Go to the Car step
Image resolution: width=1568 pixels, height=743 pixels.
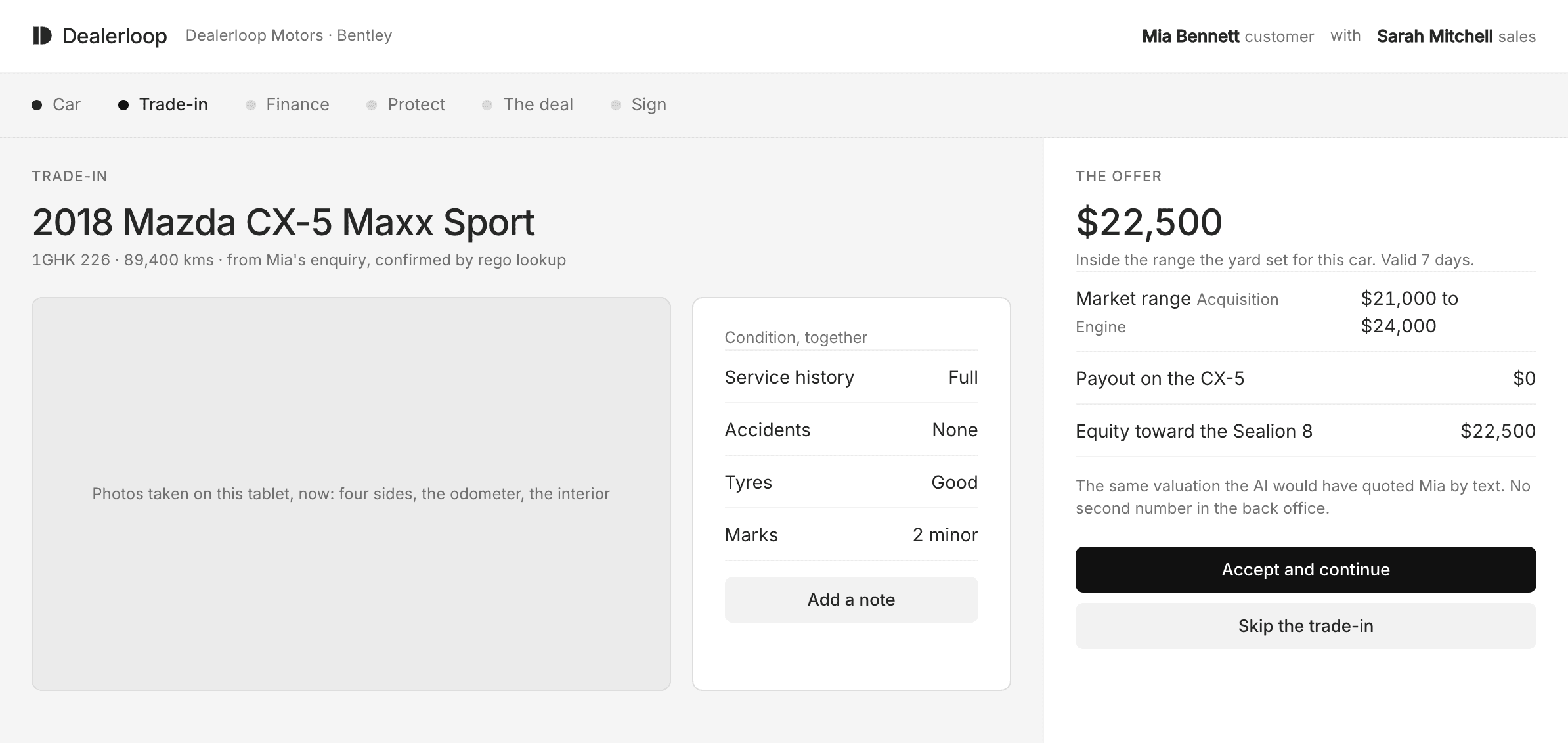click(56, 104)
